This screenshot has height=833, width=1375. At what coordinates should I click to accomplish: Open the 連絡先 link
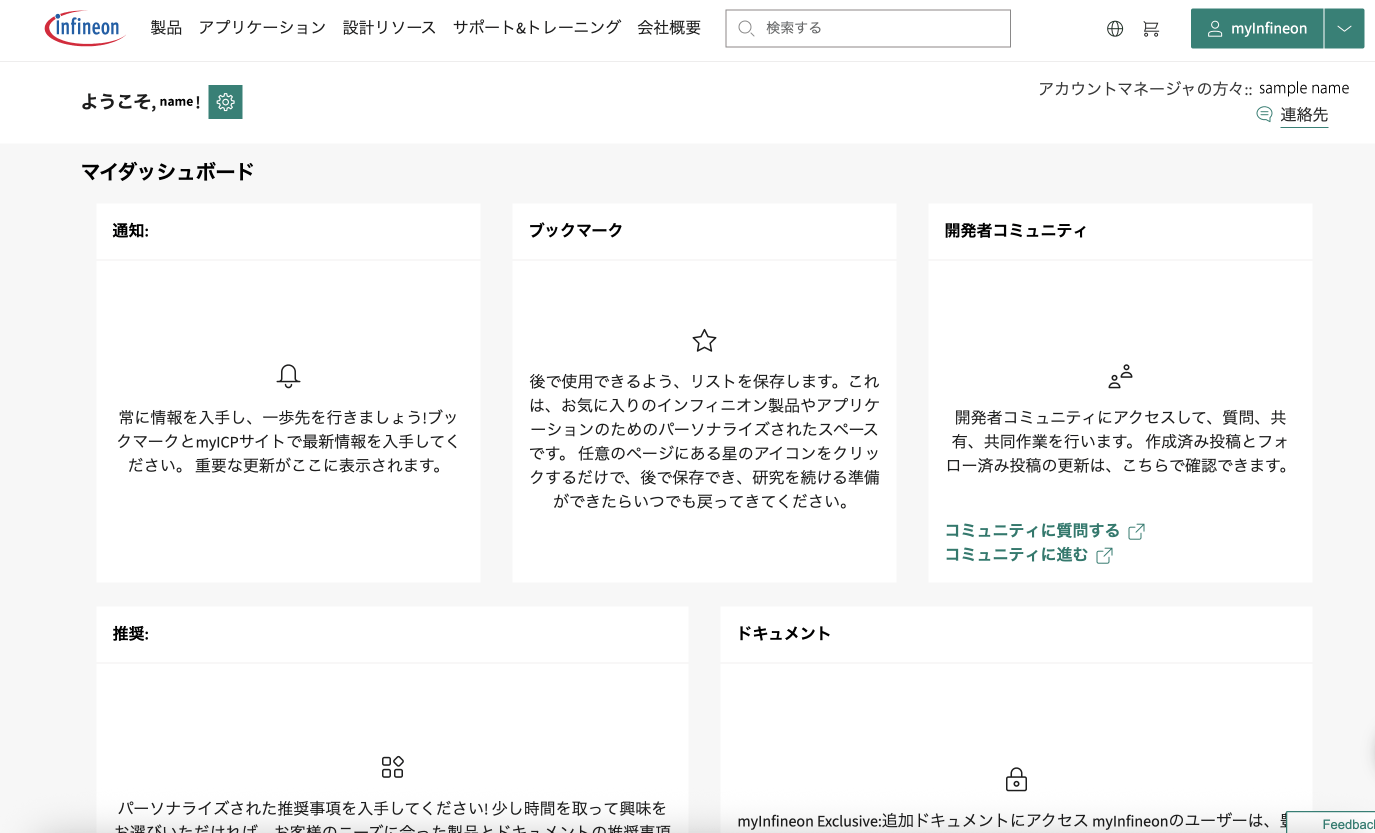pos(1304,115)
